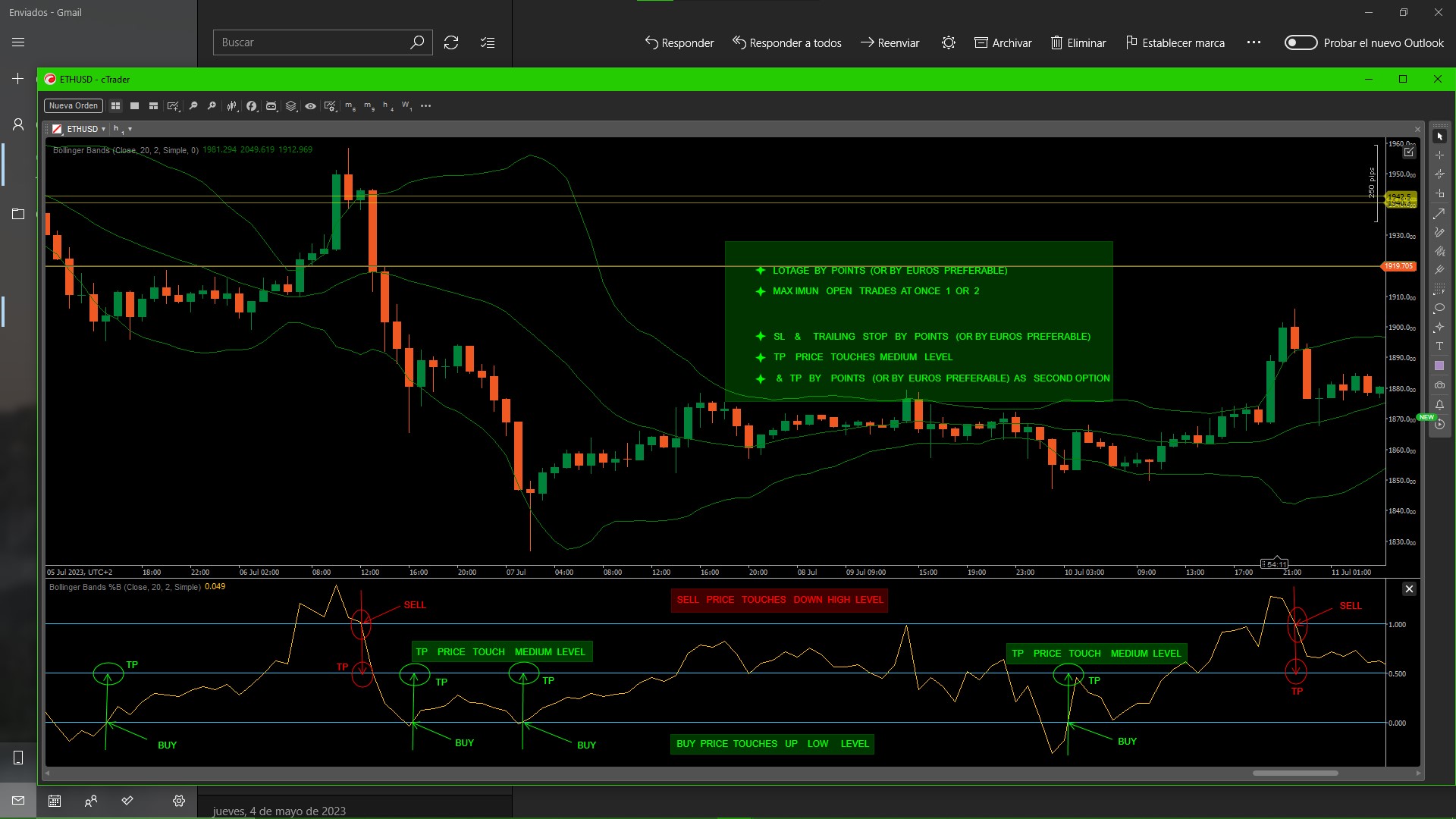Close the Bollinger Bands %B indicator panel
The image size is (1456, 819).
(x=1409, y=589)
